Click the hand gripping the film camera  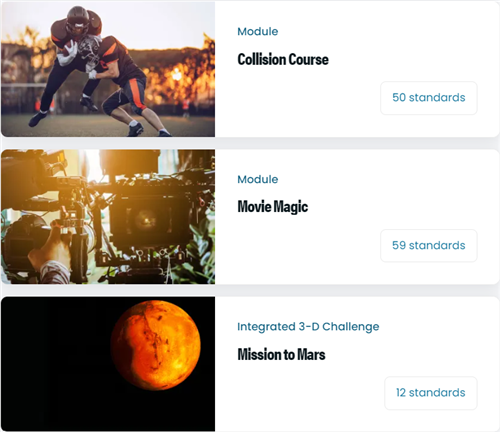coord(45,248)
